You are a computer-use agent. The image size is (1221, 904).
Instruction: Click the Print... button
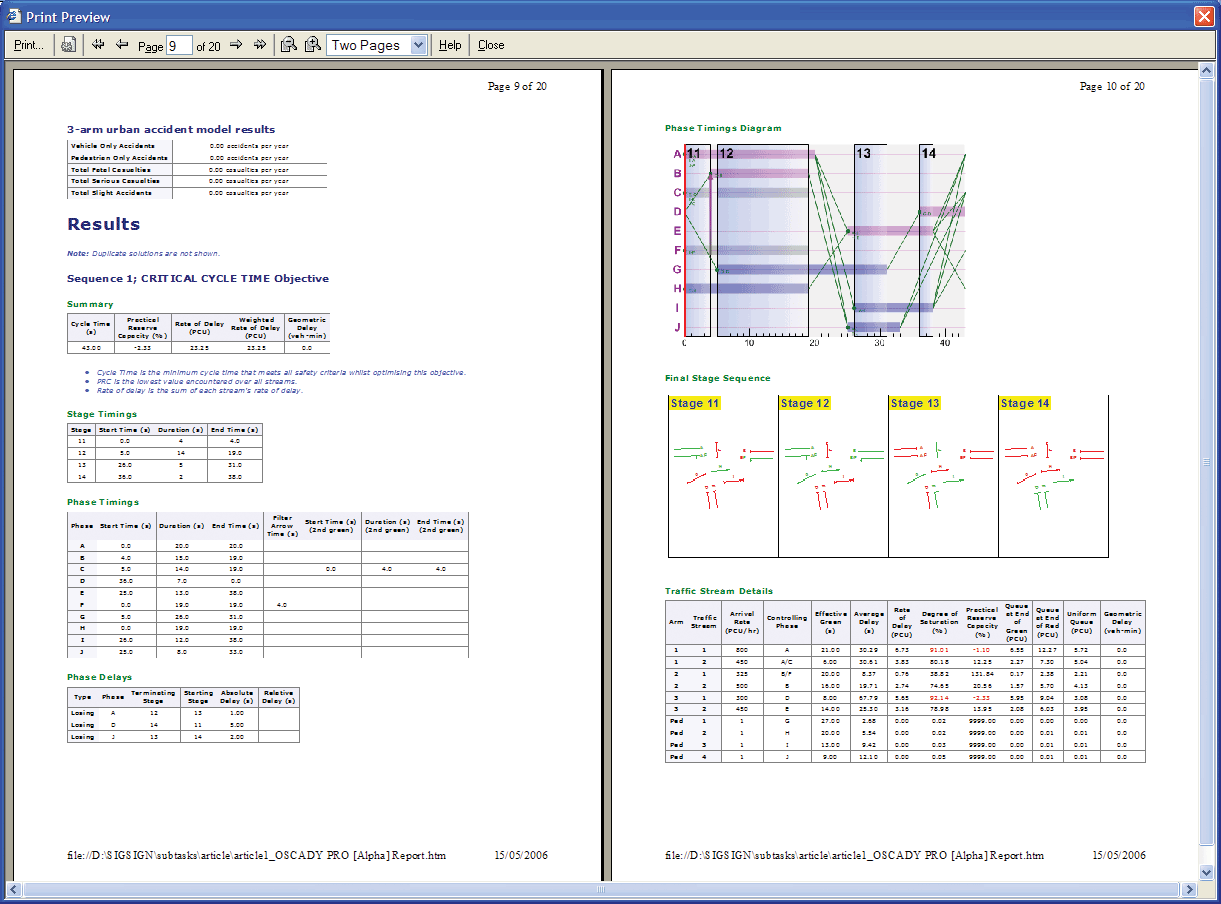tap(29, 45)
